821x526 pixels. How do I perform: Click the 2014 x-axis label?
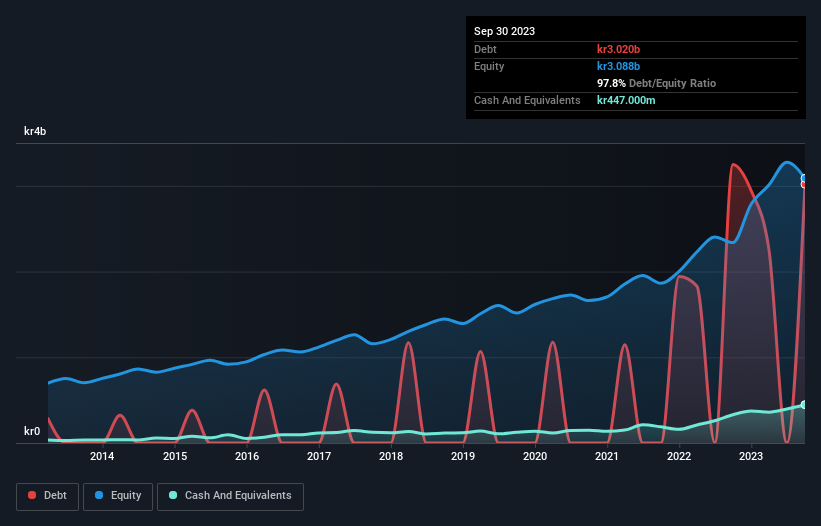click(x=102, y=456)
